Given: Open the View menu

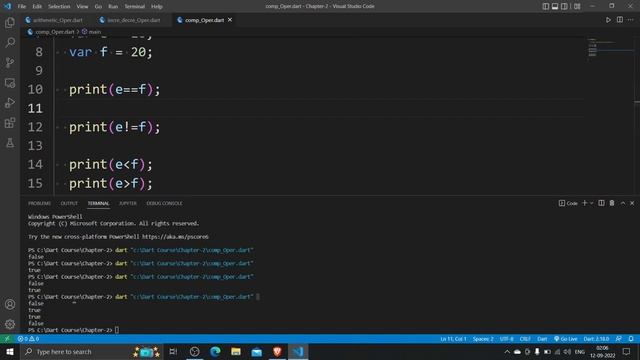Looking at the screenshot, I should (x=82, y=7).
